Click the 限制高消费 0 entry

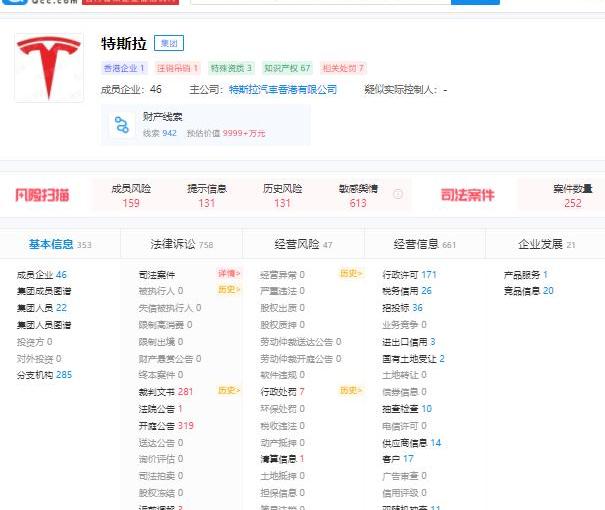click(x=165, y=325)
